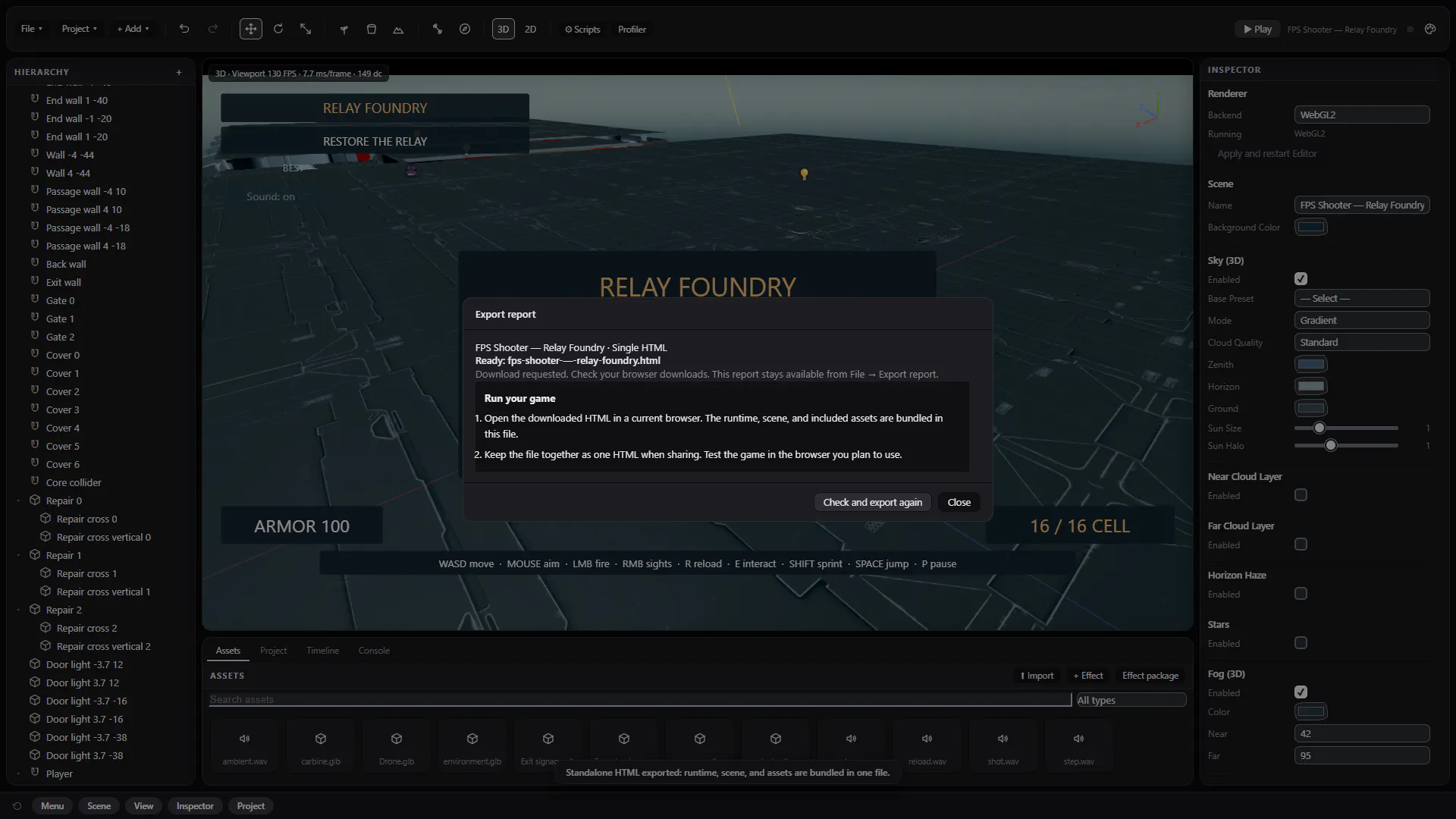The width and height of the screenshot is (1456, 819).
Task: Click Check and export again button
Action: (873, 502)
